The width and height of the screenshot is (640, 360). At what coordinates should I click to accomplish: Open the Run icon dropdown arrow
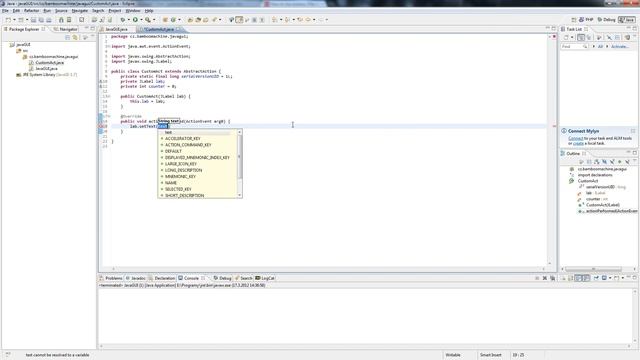141,20
